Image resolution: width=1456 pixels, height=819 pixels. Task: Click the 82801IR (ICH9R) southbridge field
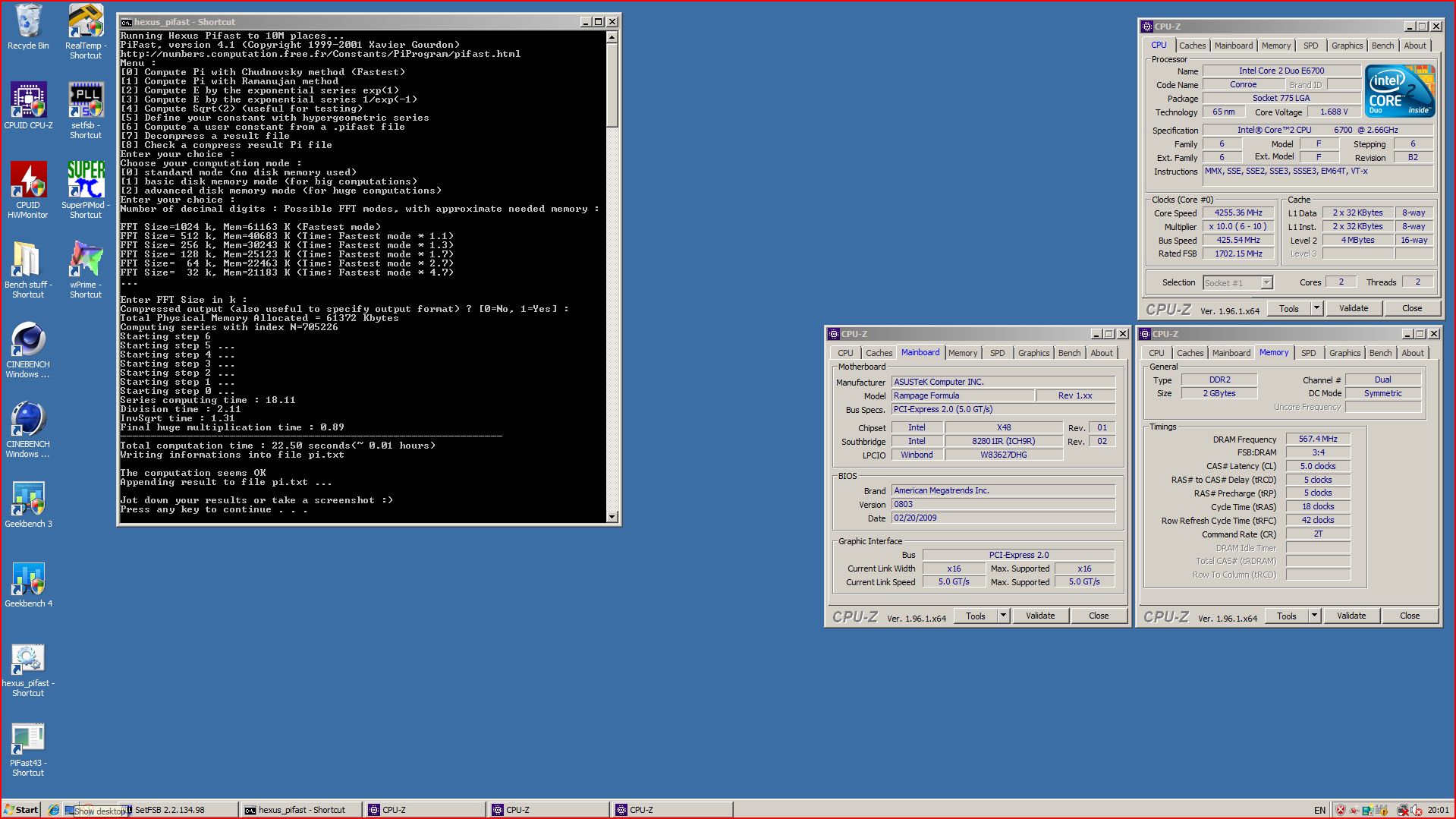click(1003, 441)
